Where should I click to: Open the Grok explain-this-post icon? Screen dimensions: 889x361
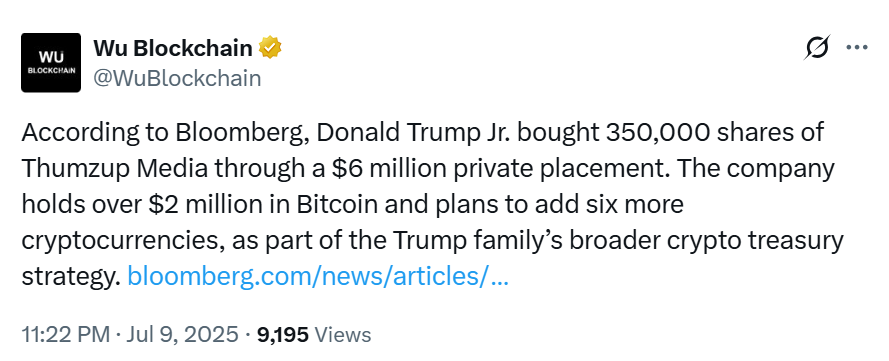coord(817,48)
